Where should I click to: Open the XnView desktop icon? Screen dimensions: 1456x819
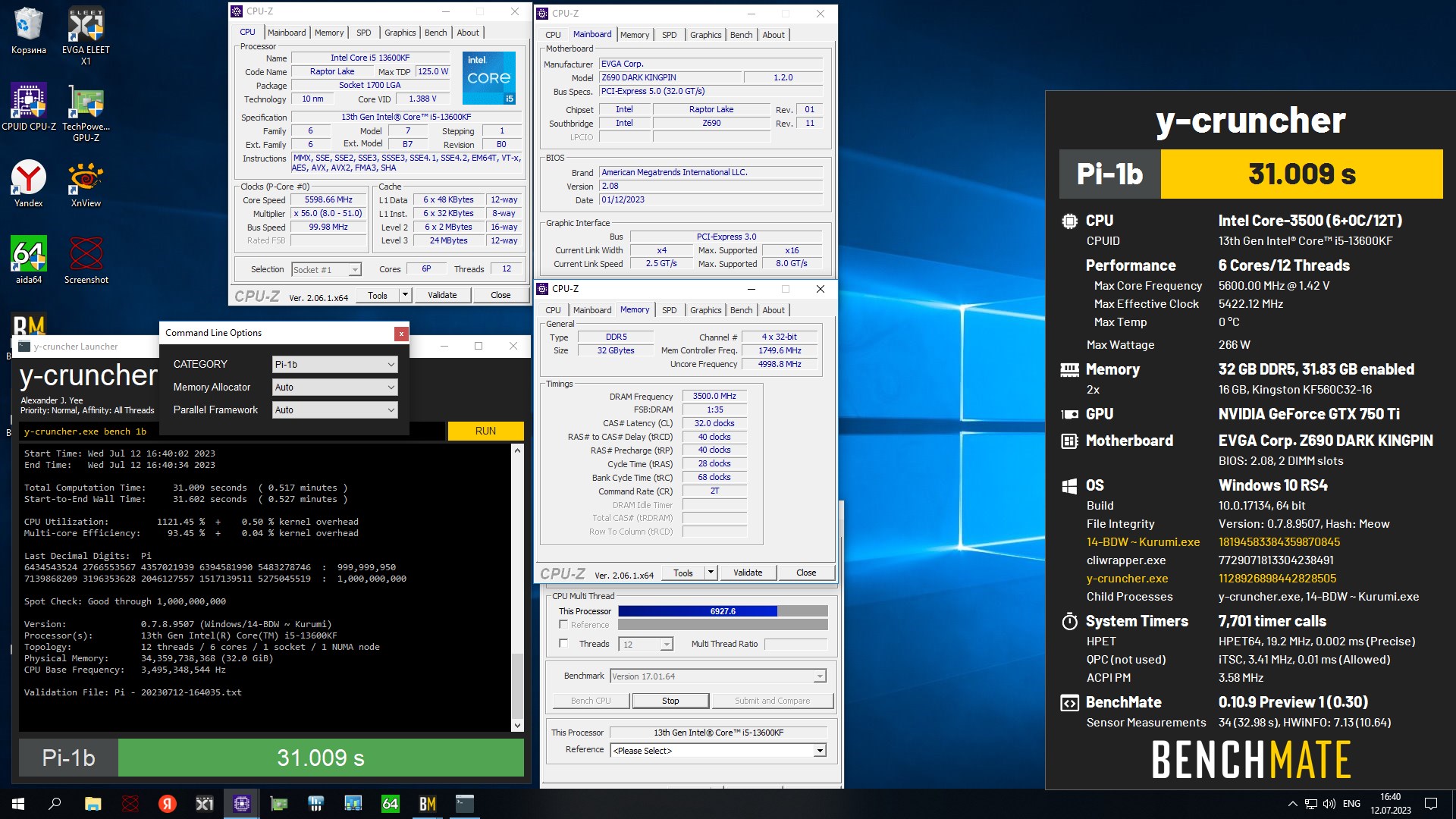pos(86,184)
